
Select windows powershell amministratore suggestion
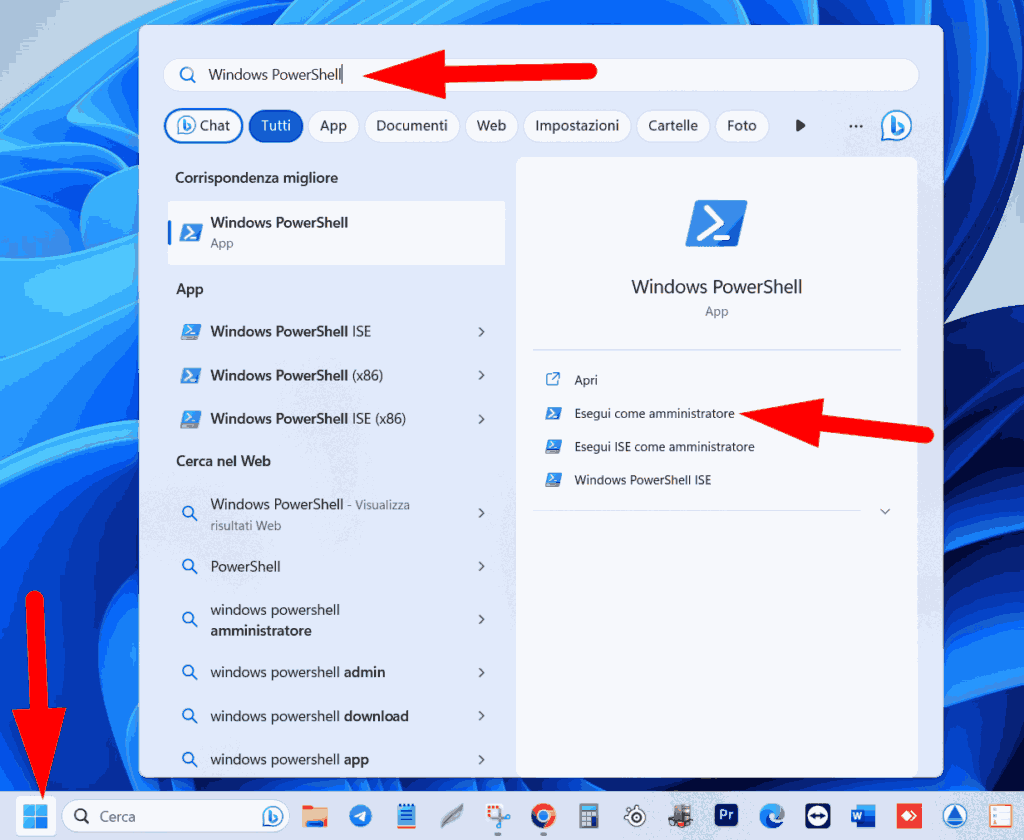[336, 620]
